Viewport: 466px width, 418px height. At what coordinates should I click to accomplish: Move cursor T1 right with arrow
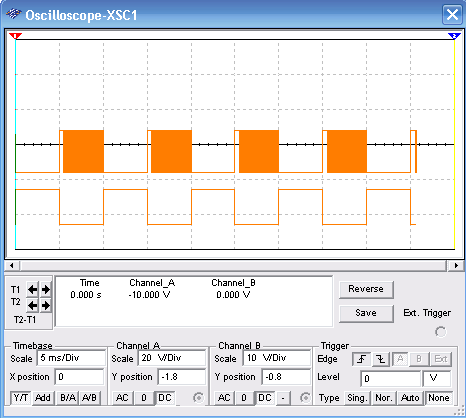pyautogui.click(x=46, y=289)
